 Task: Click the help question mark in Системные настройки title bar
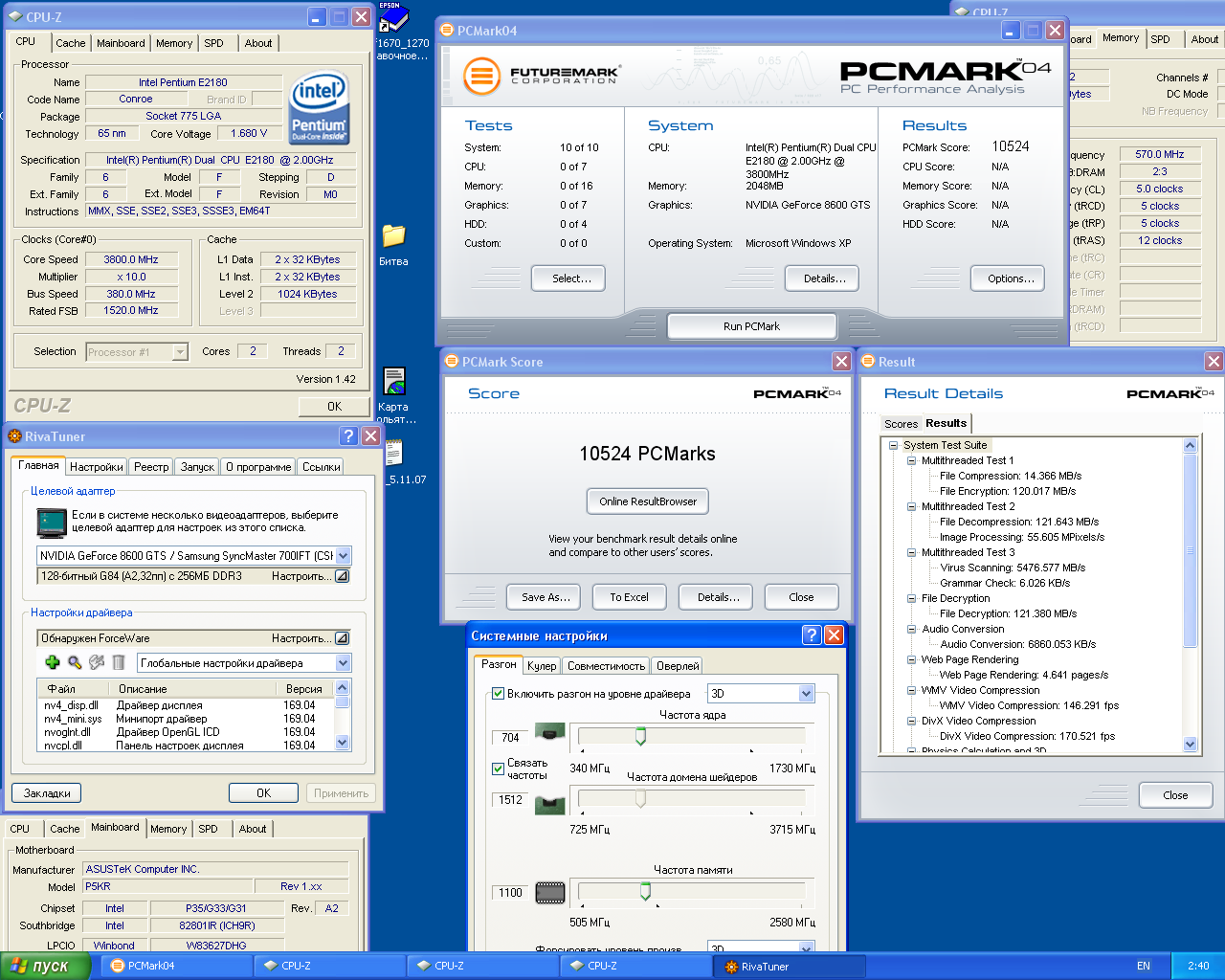coord(812,635)
